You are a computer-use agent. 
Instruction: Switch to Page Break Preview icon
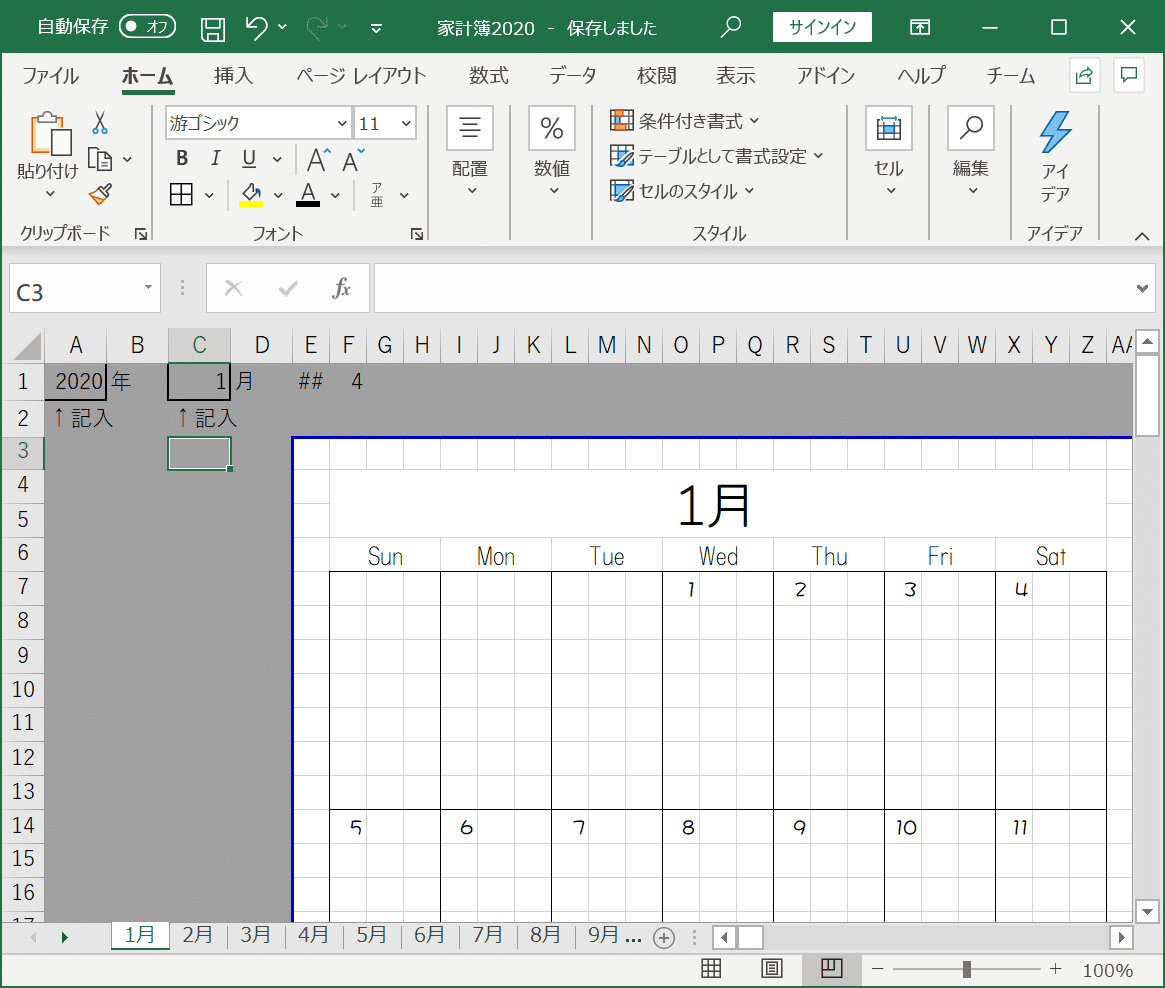tap(831, 969)
